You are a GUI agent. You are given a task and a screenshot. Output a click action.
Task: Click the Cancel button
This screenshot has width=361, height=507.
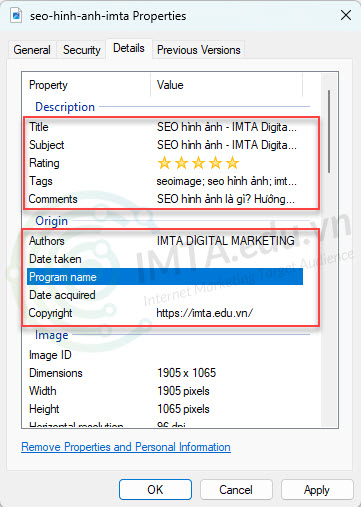(x=236, y=490)
